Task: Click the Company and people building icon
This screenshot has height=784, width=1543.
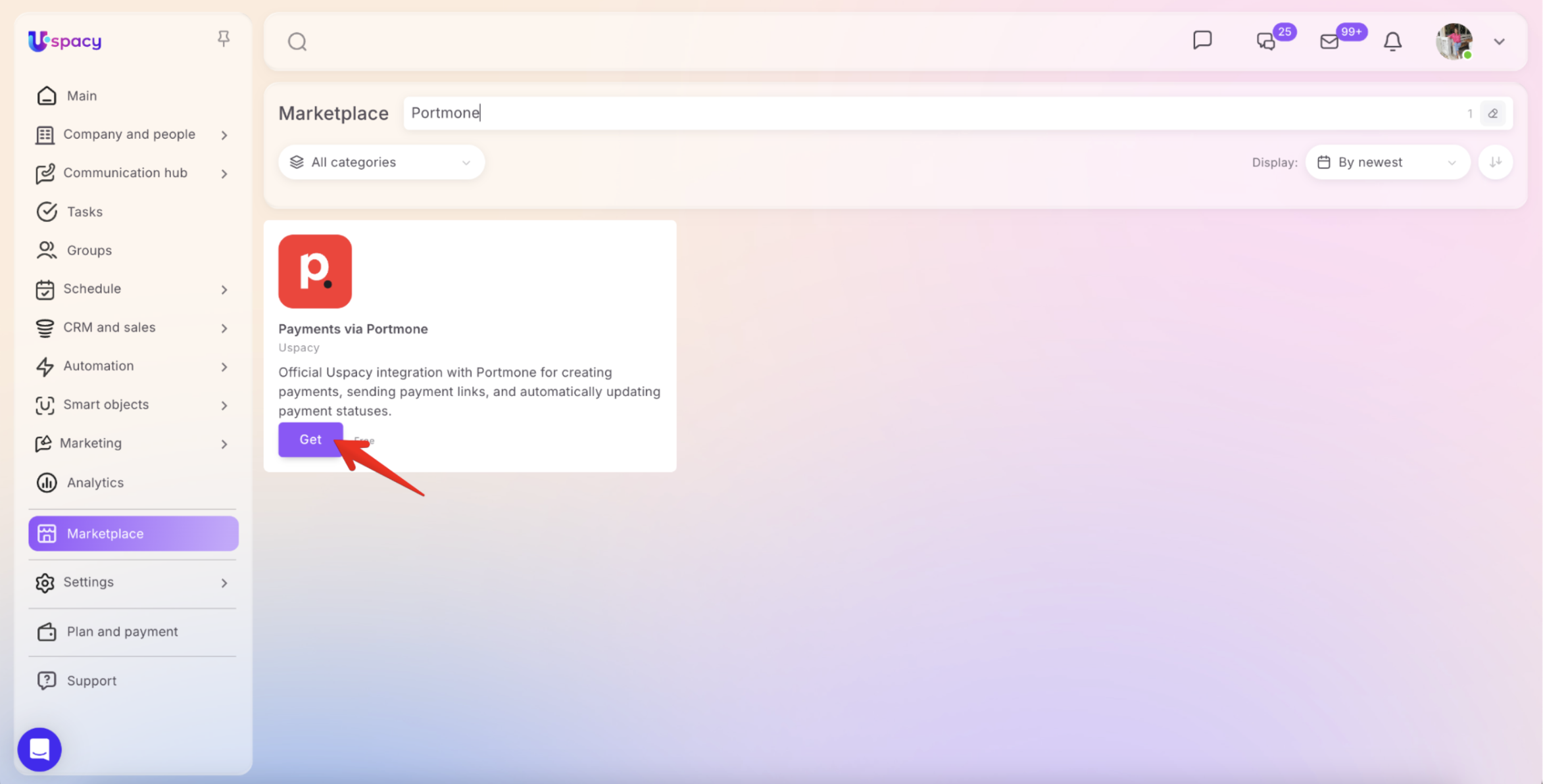Action: click(x=45, y=135)
